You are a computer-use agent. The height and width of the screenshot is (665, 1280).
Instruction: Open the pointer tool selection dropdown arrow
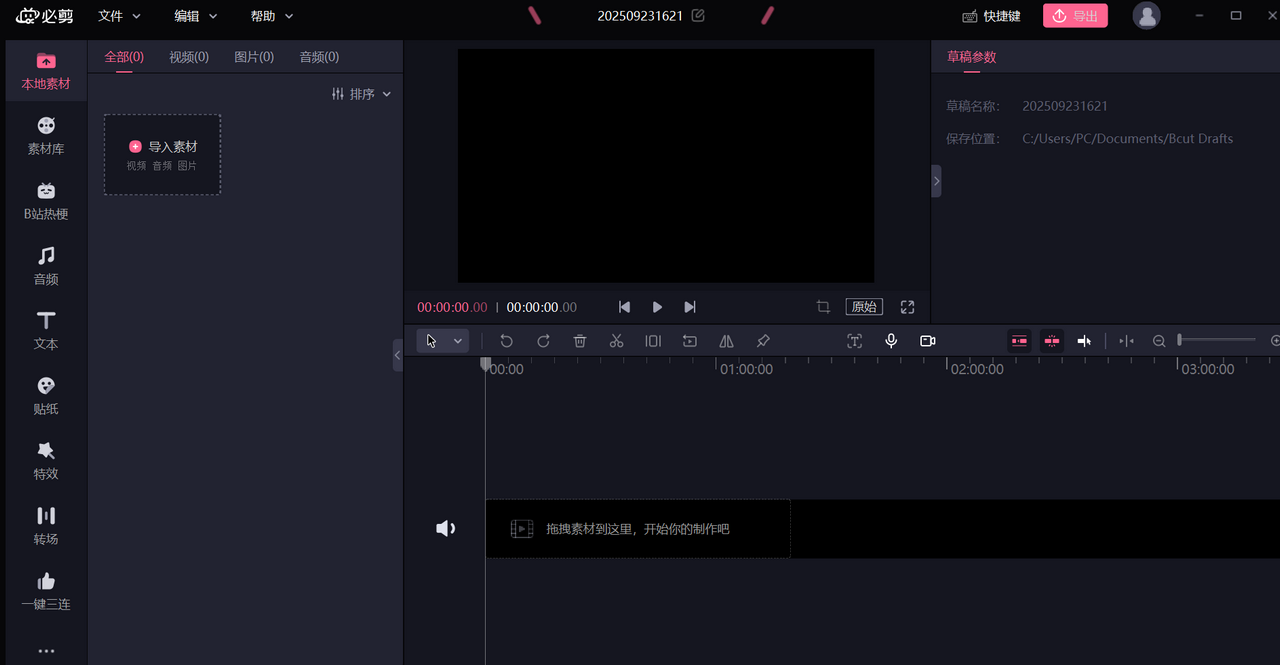pos(458,341)
